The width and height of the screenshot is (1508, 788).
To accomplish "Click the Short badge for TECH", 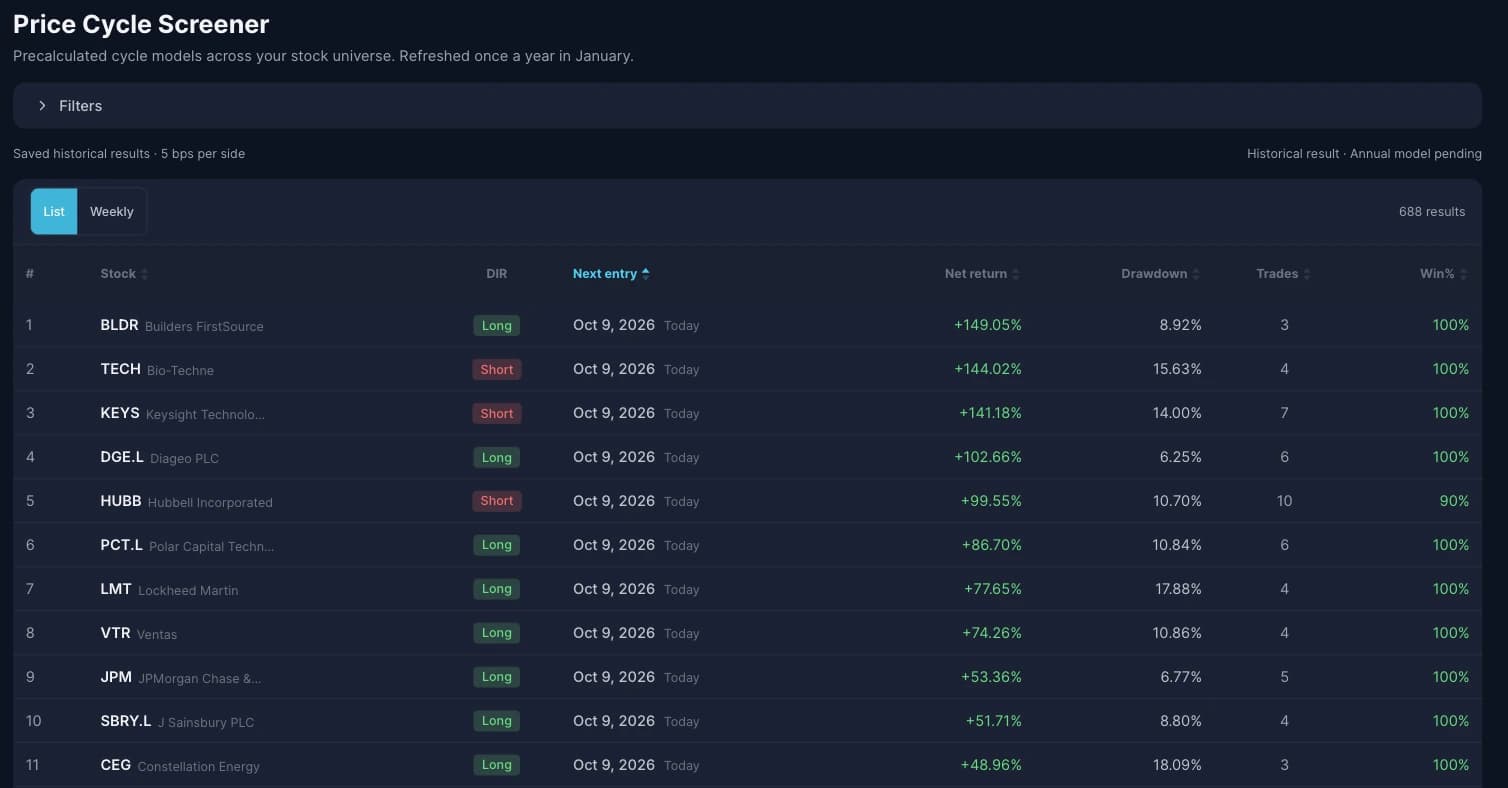I will tap(497, 369).
